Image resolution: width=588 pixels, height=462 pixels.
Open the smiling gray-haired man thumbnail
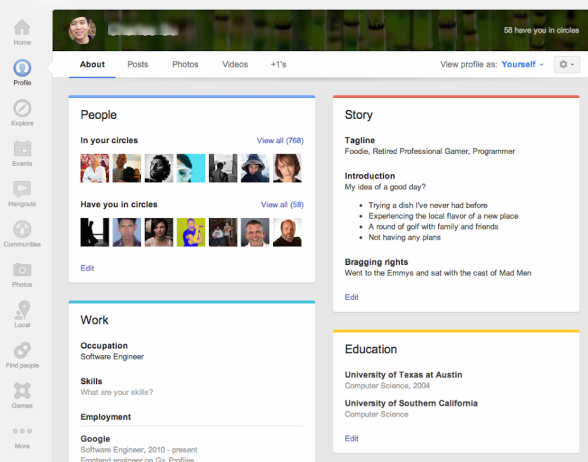(255, 232)
